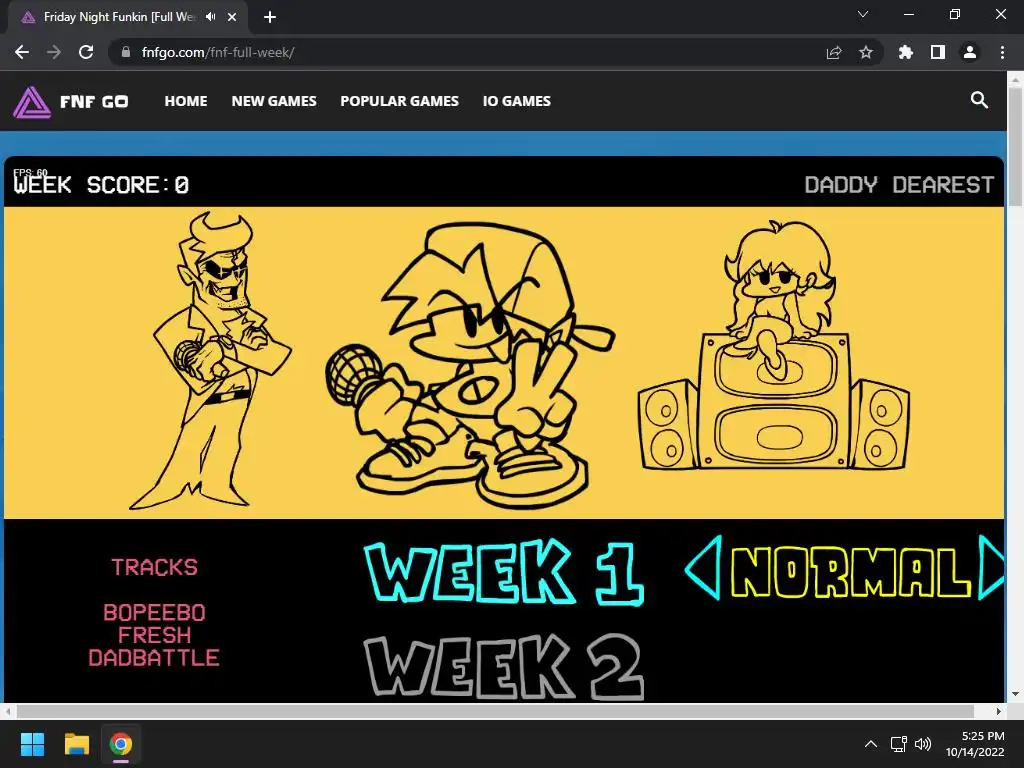Bookmark this page with the star icon
Image resolution: width=1024 pixels, height=768 pixels.
click(865, 52)
